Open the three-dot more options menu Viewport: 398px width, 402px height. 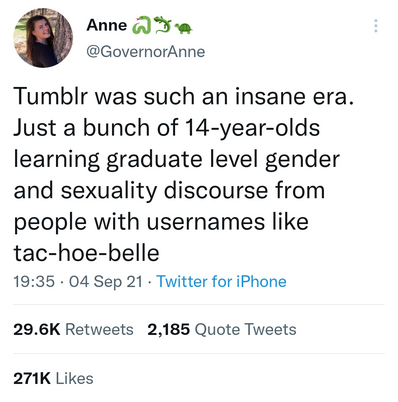(x=376, y=26)
